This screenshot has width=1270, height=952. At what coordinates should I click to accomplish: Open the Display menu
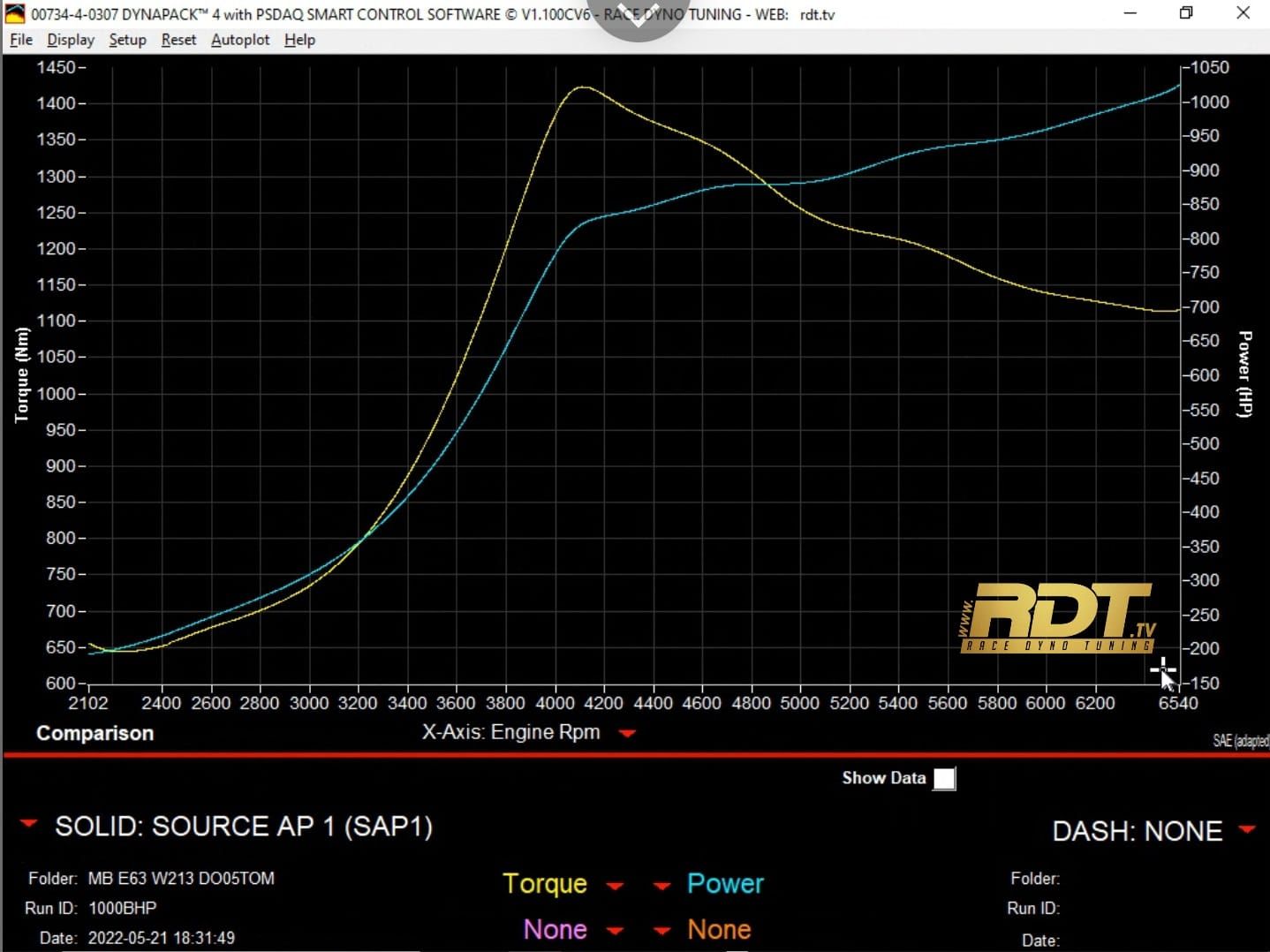pos(71,40)
